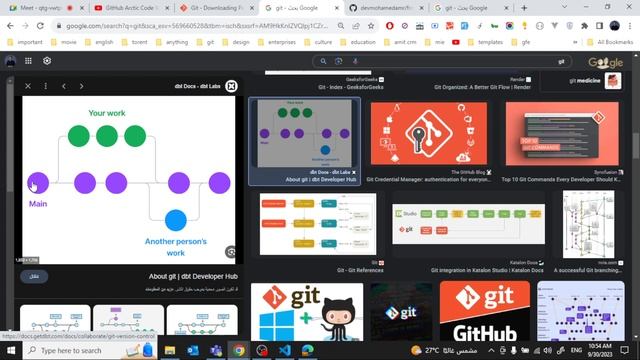Viewport: 640px width, 360px height.
Task: Open the 'education' bookmarks folder
Action: coord(358,42)
